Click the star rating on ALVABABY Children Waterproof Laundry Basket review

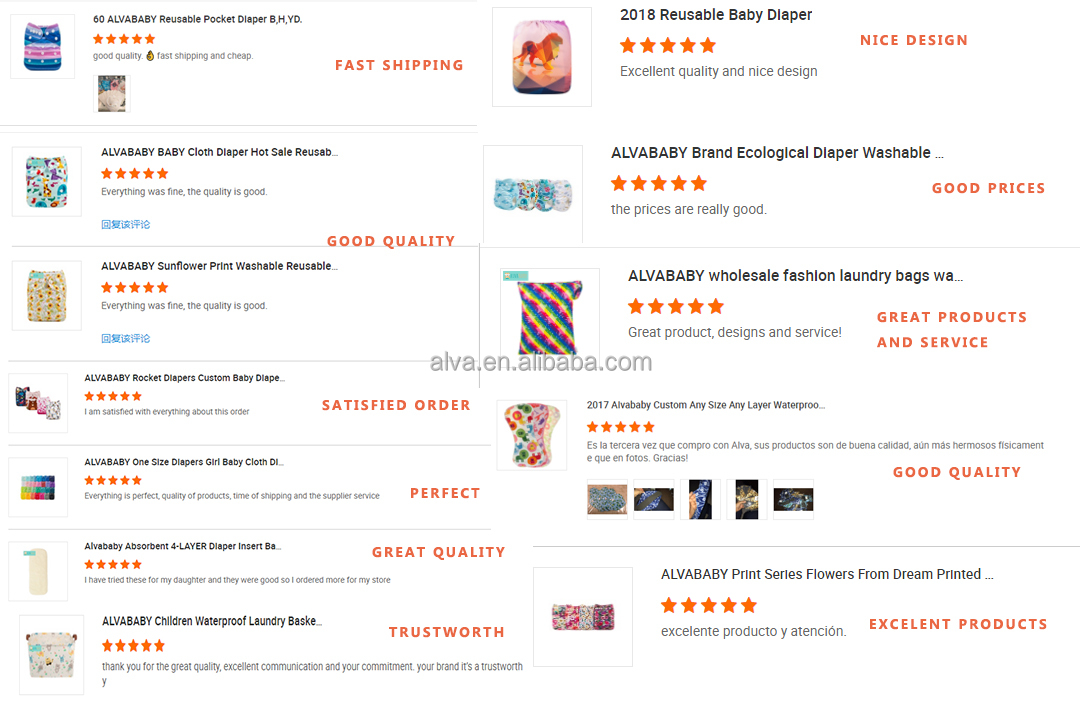point(134,645)
